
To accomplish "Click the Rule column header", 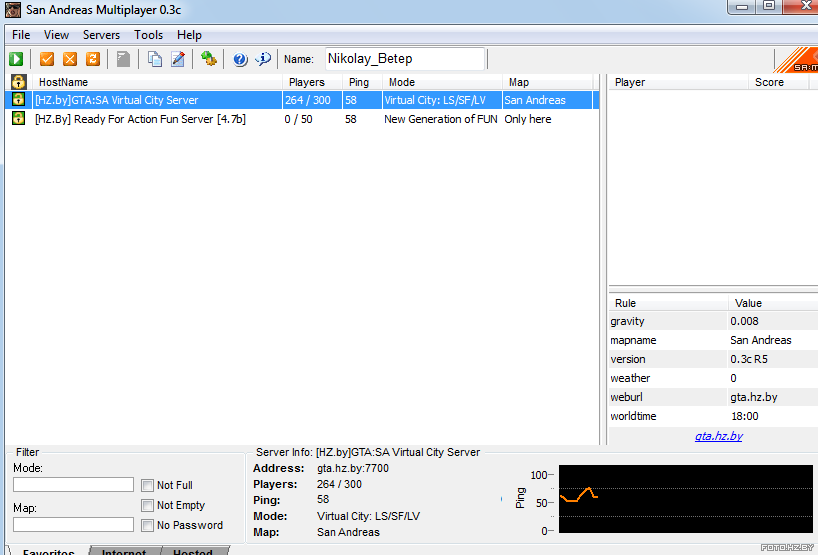I will point(668,303).
